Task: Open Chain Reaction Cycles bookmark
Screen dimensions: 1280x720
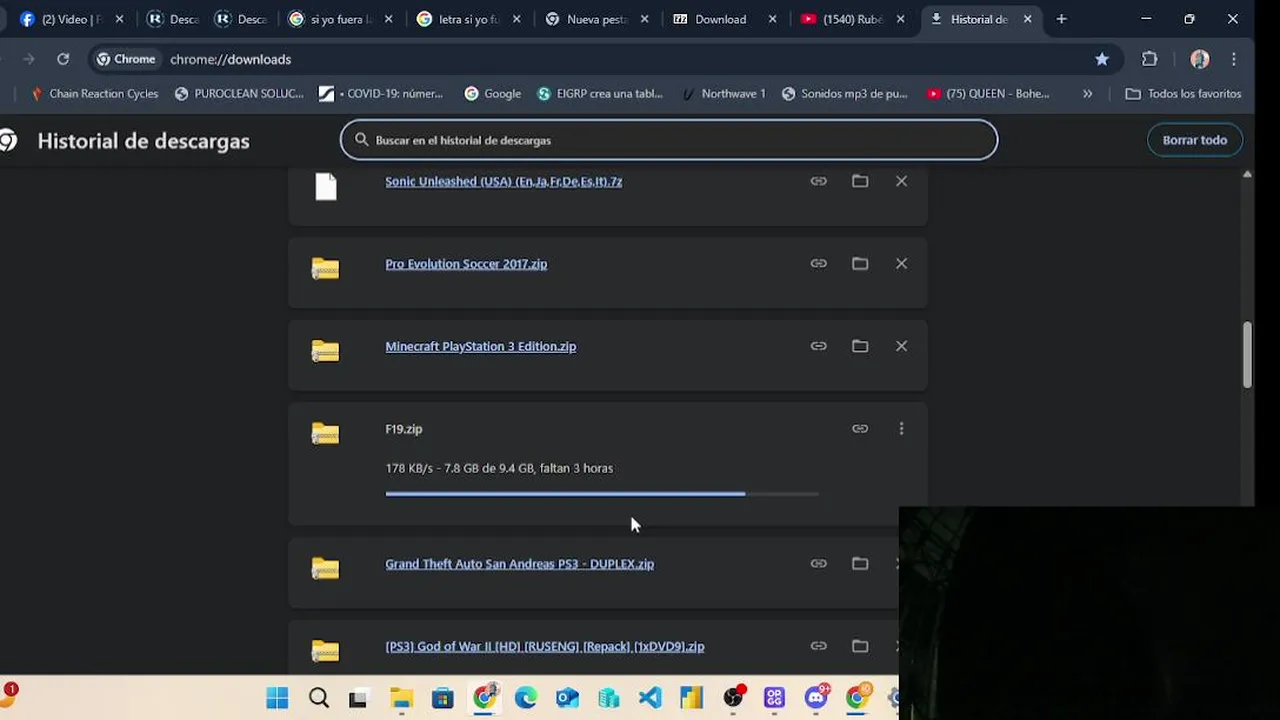Action: click(94, 93)
